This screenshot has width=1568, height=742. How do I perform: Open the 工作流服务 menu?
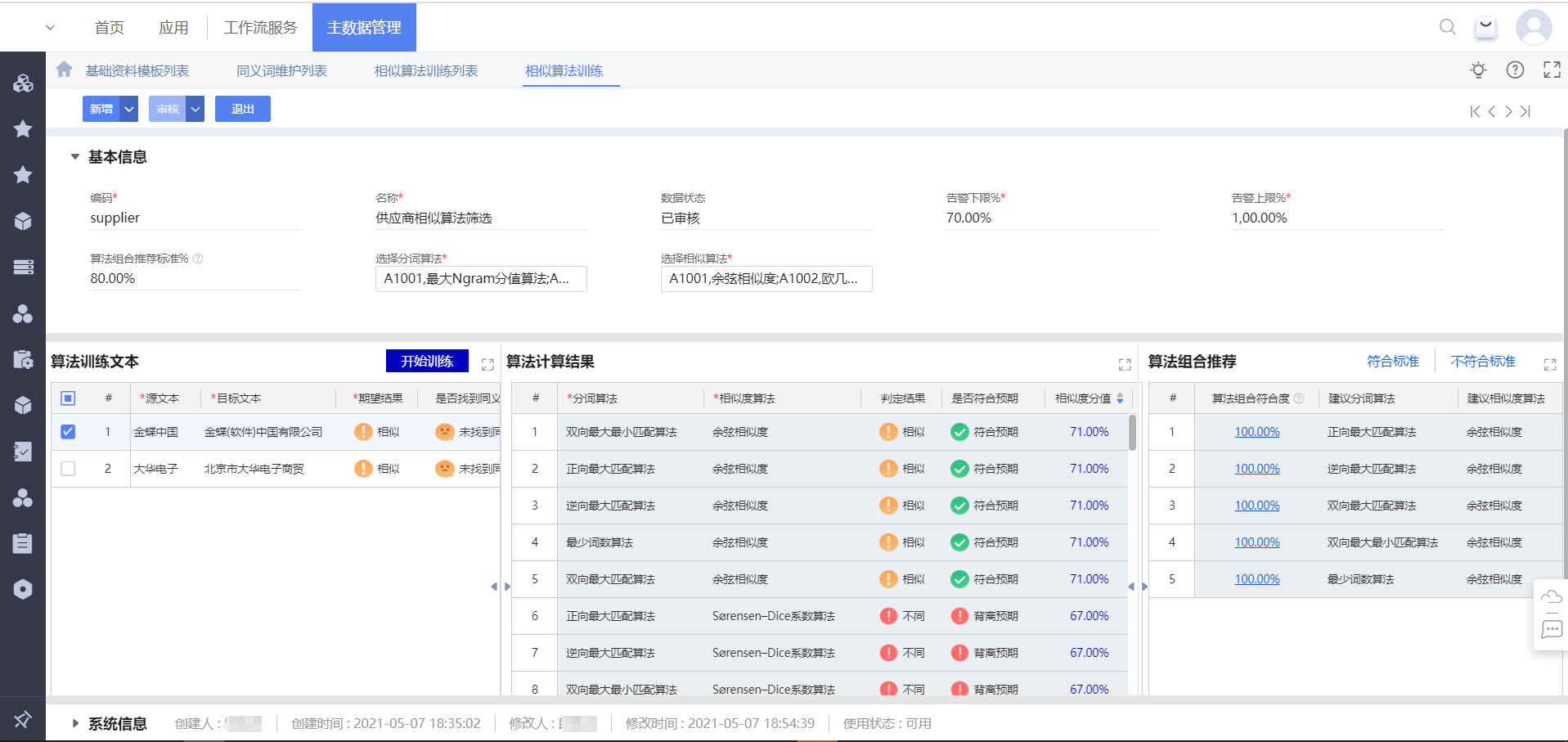click(x=260, y=28)
